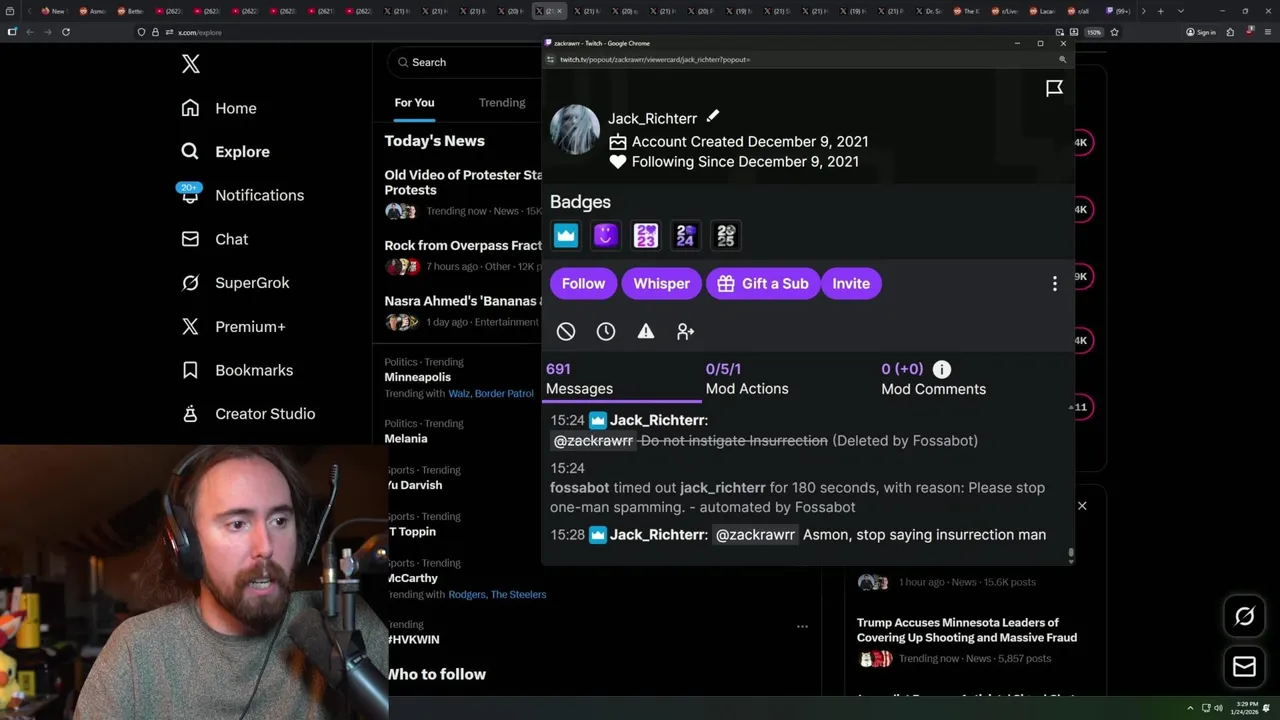
Task: Click the warn user triangle icon
Action: (x=646, y=331)
